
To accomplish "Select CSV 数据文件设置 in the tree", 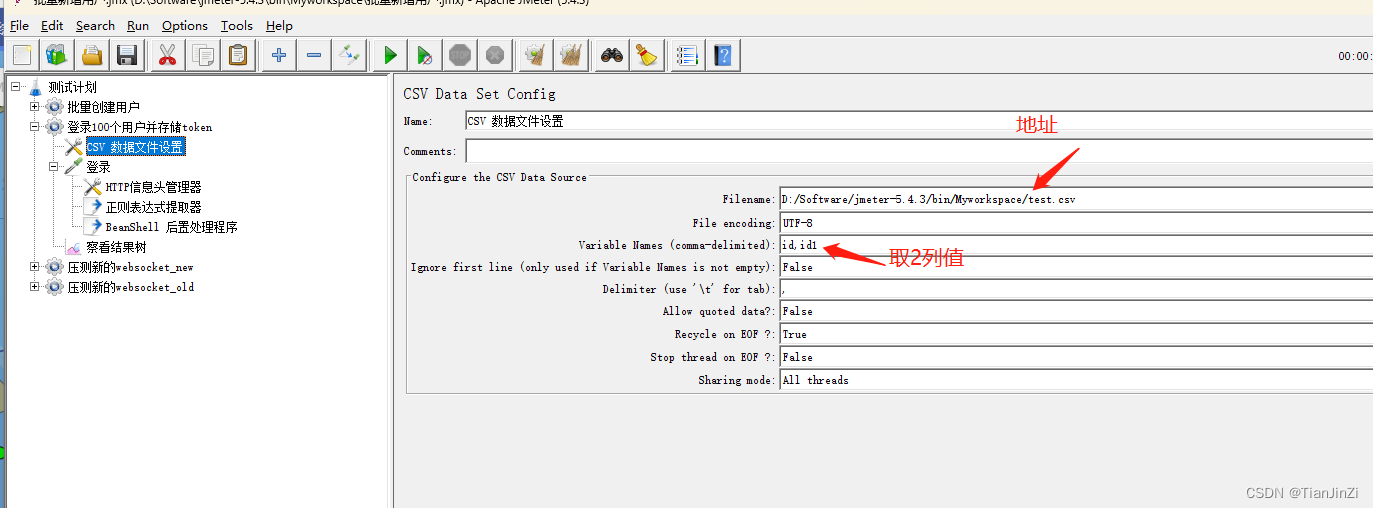I will (135, 147).
